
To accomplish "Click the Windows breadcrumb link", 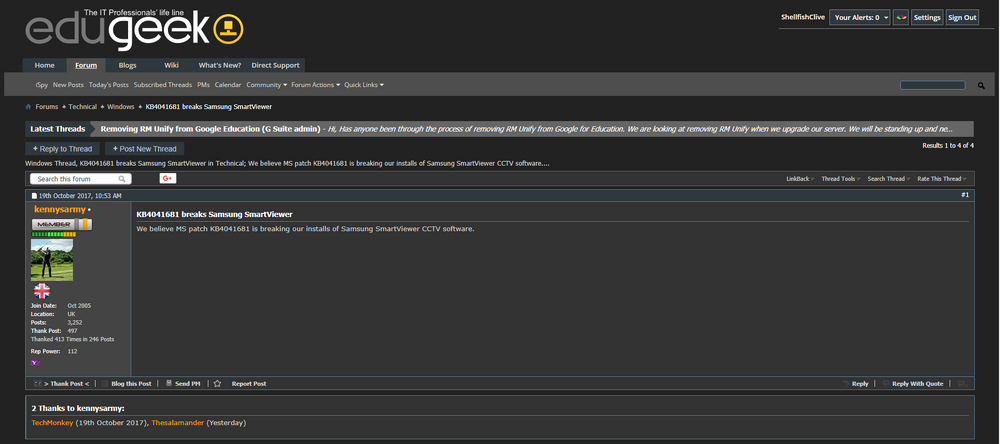I will pos(121,107).
